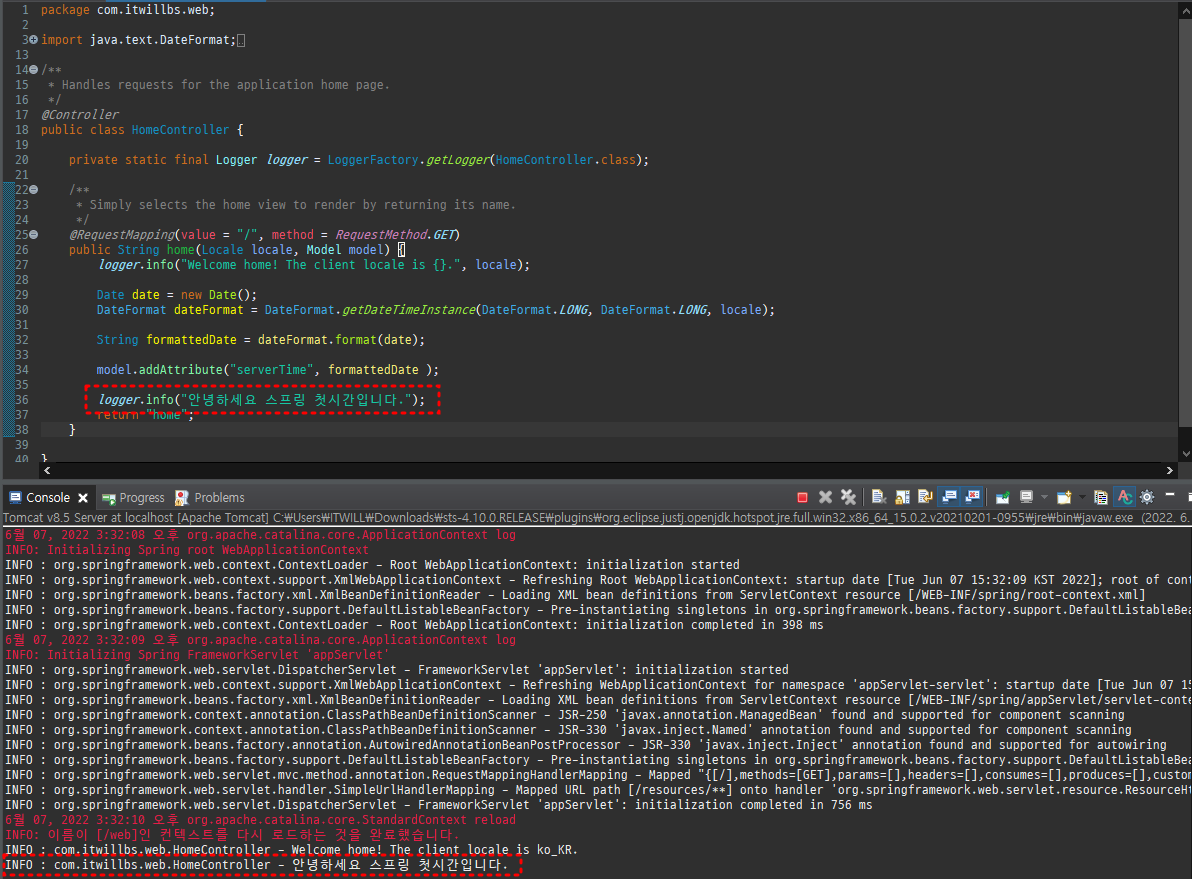Toggle Scroll Lock in the console
1192x879 pixels.
pos(902,497)
